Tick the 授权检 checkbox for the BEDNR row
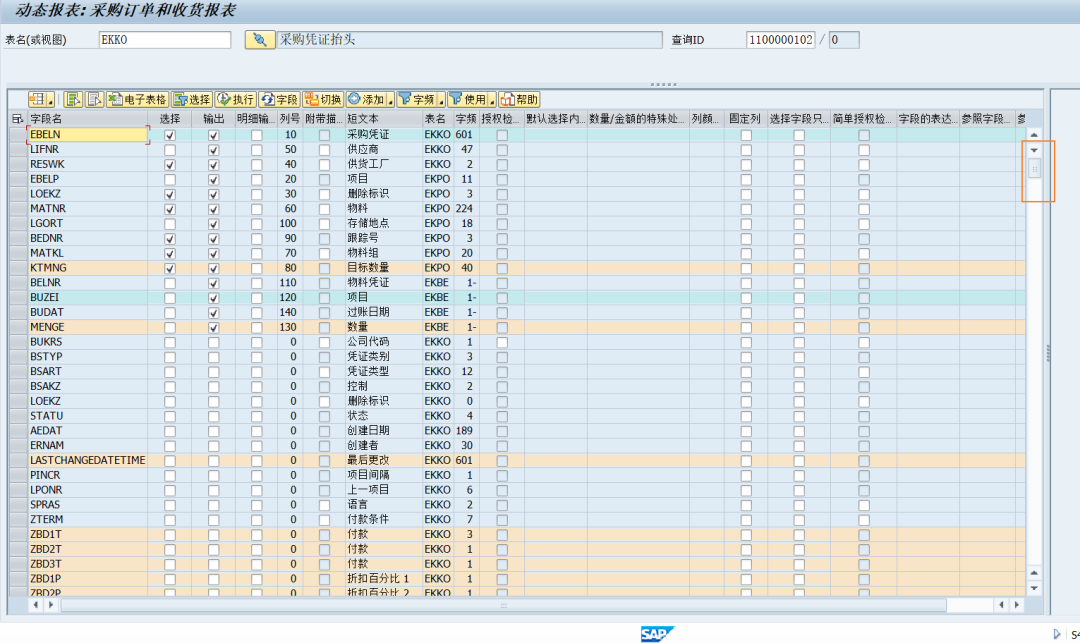 502,239
